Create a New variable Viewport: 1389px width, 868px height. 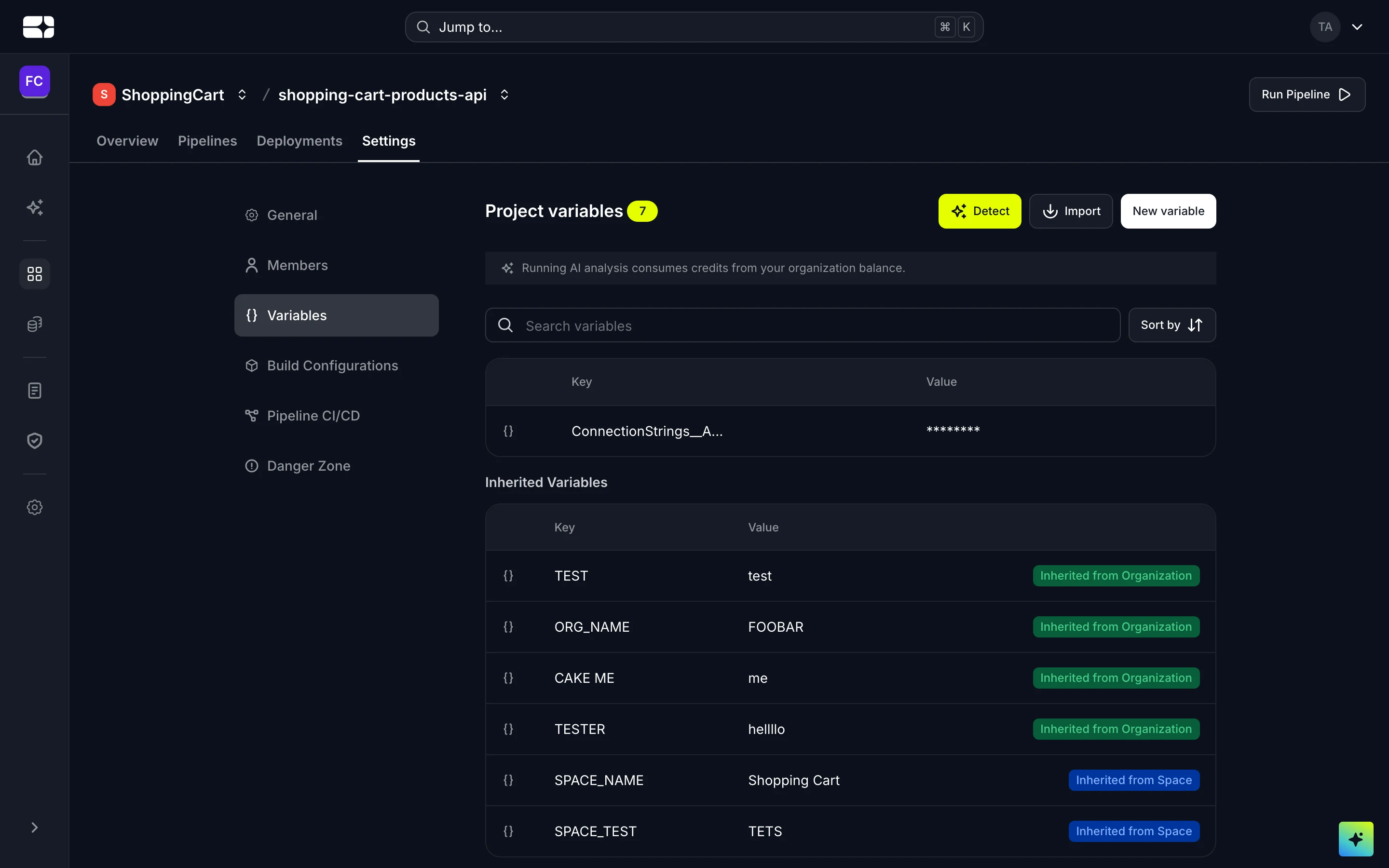(1168, 211)
